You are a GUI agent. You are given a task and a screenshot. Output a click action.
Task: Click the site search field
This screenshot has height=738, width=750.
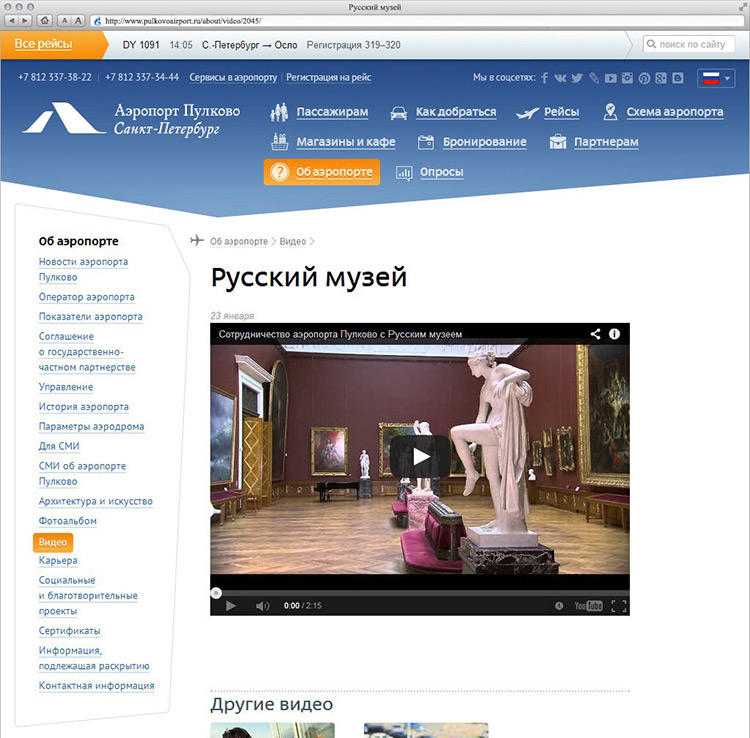(688, 44)
